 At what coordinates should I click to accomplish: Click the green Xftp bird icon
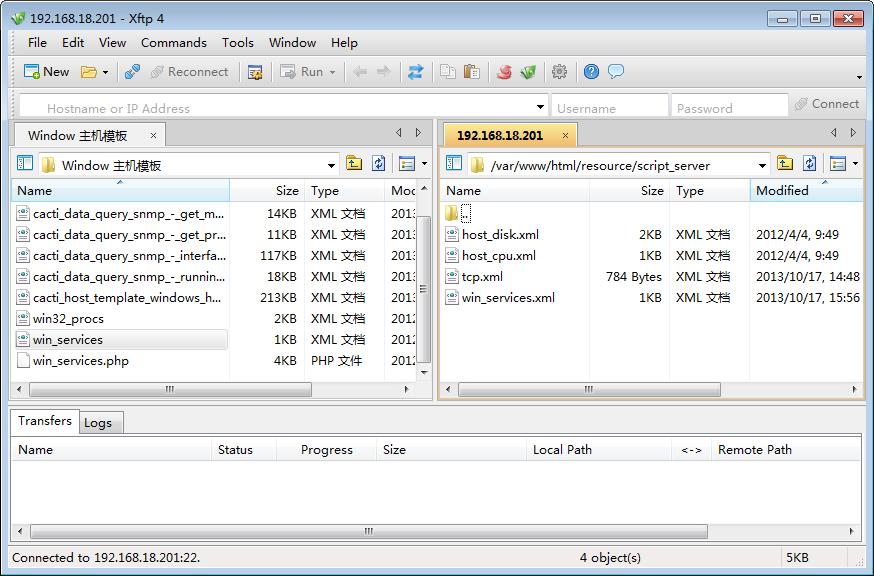(527, 72)
